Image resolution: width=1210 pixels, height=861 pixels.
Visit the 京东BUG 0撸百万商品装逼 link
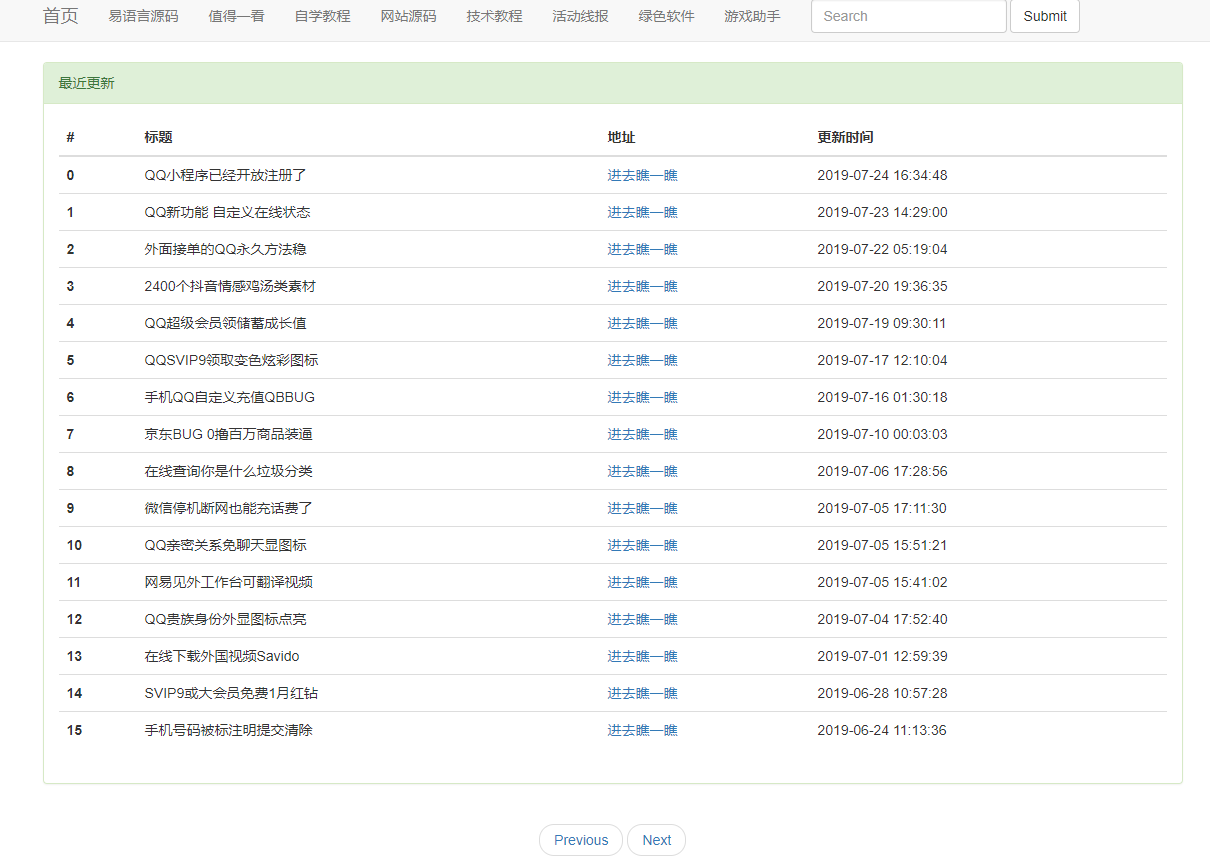tap(642, 434)
